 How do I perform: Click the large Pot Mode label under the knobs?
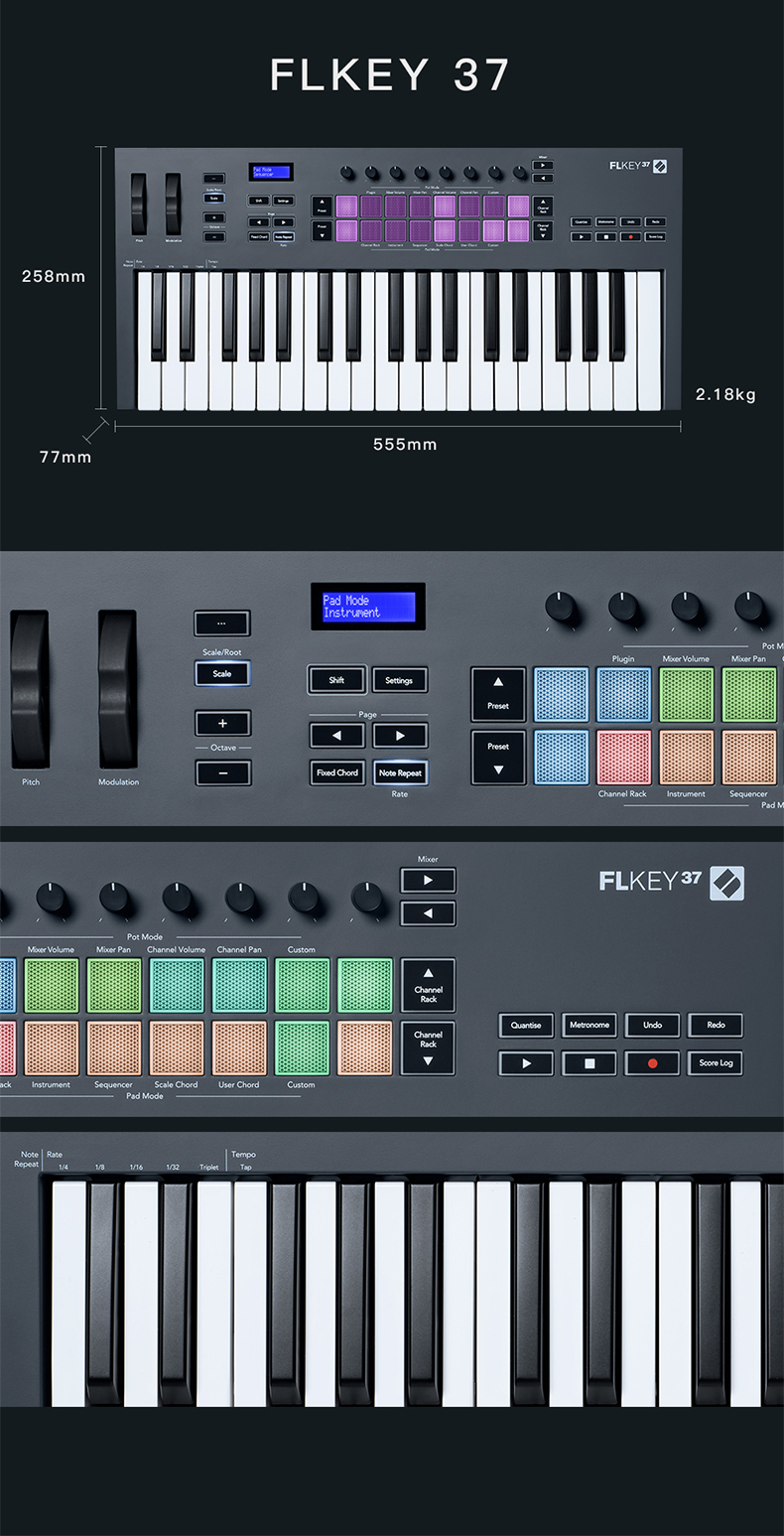click(x=145, y=936)
